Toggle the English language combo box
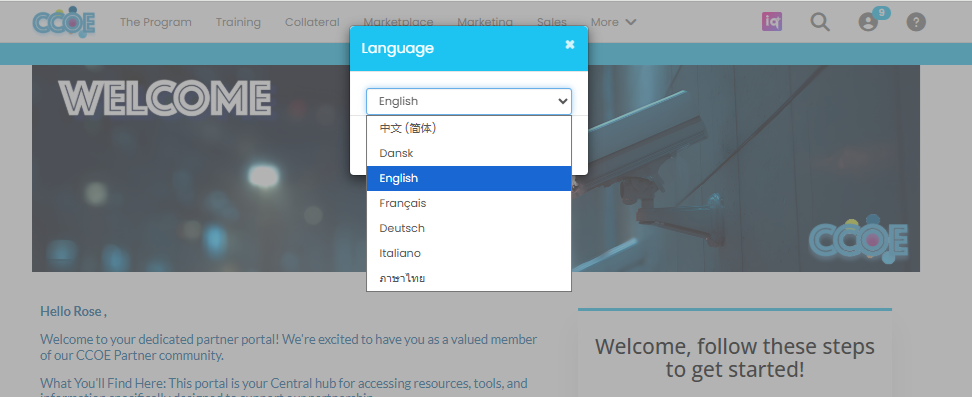 click(469, 101)
